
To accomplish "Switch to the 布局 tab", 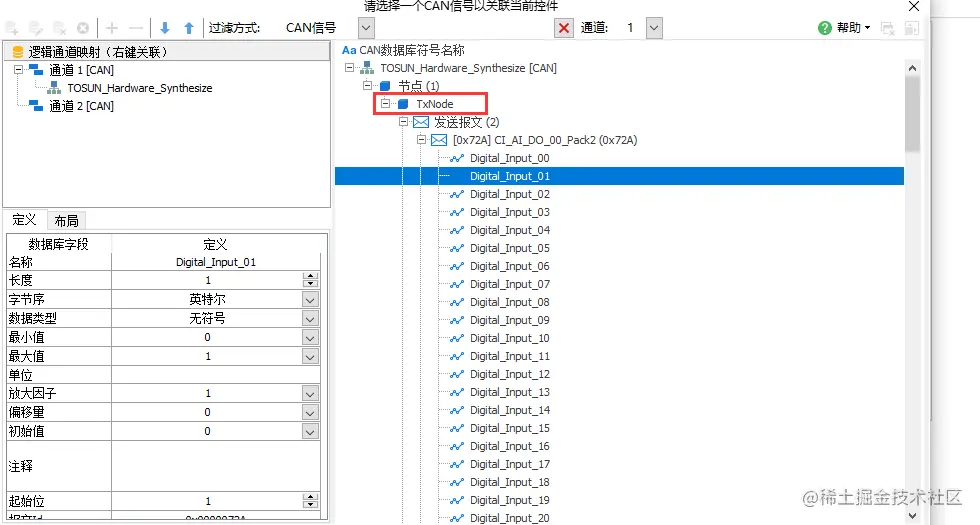I will [66, 221].
